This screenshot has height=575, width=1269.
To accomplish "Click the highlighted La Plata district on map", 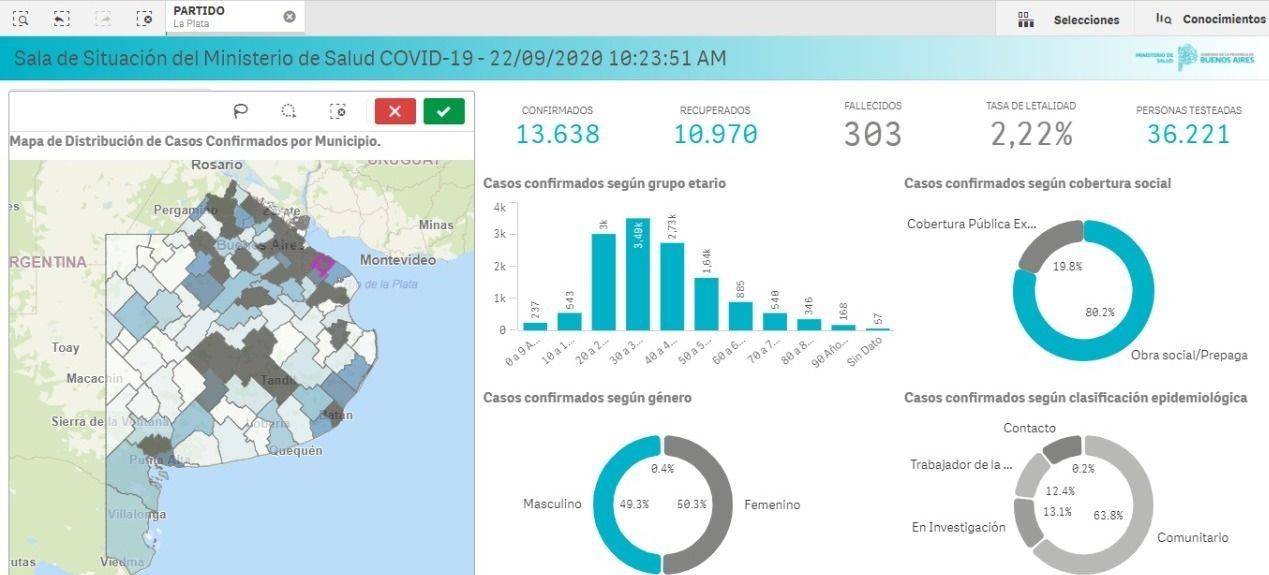I will click(x=322, y=264).
